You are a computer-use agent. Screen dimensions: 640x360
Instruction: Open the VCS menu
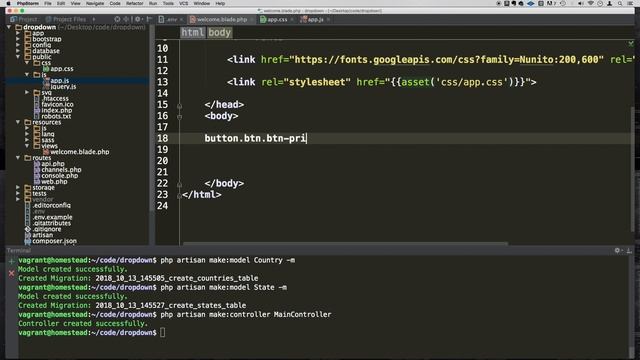click(x=184, y=3)
